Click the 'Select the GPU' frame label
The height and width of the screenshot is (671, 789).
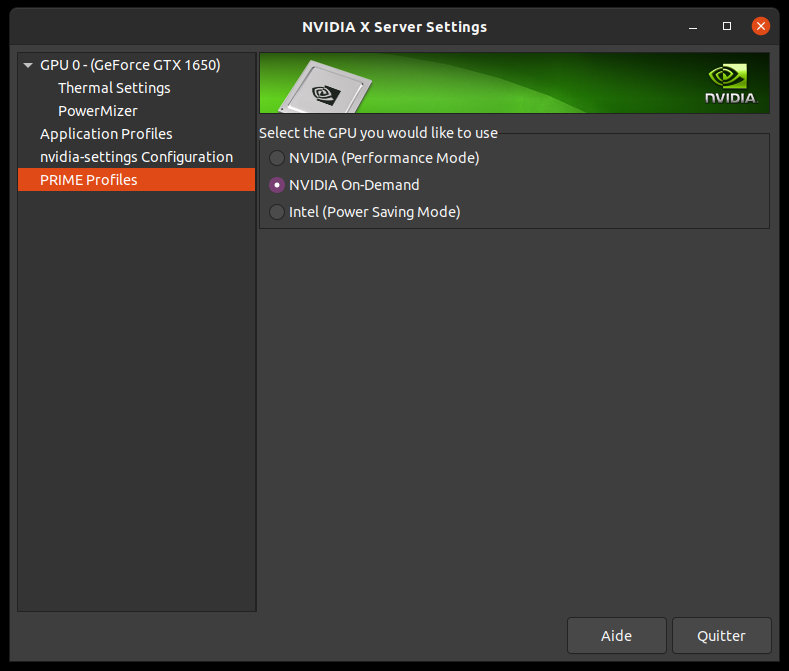tap(378, 133)
